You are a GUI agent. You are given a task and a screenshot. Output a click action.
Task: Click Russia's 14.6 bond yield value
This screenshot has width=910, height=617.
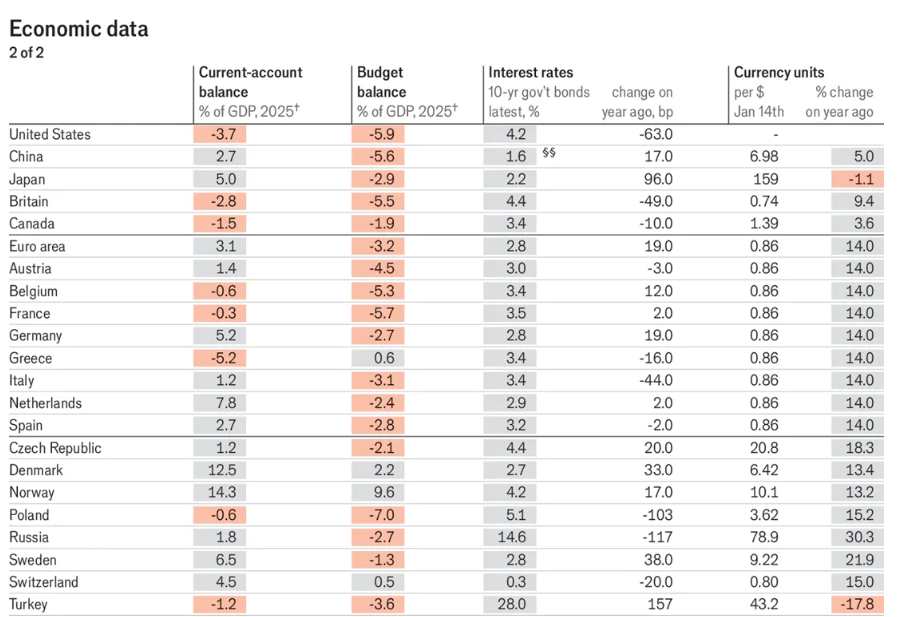[x=510, y=537]
